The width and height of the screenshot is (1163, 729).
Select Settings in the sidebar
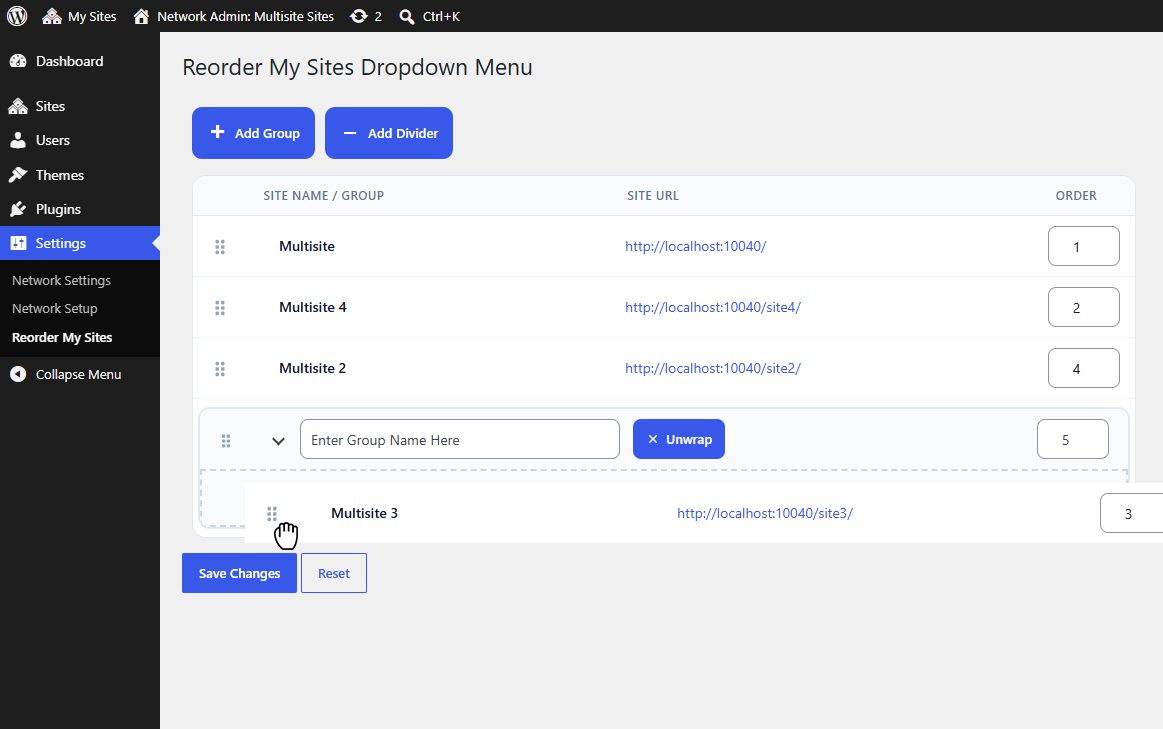[x=79, y=243]
